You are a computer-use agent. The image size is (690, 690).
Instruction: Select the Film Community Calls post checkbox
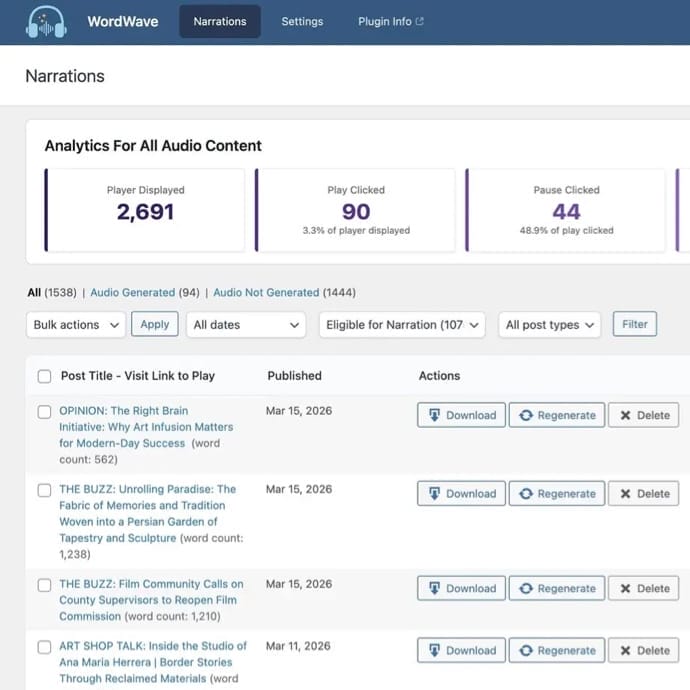click(44, 585)
